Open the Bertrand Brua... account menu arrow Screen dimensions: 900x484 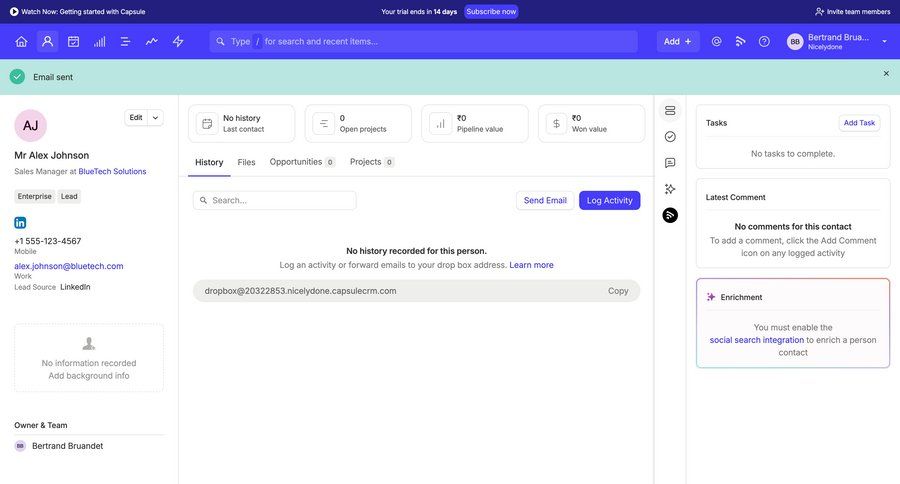(885, 41)
